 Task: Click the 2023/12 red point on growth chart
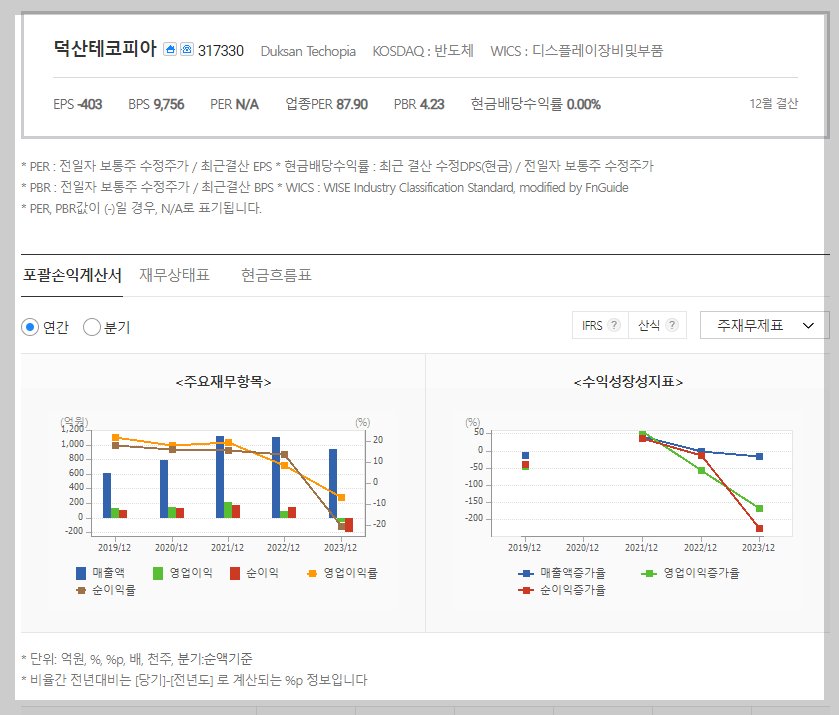759,529
